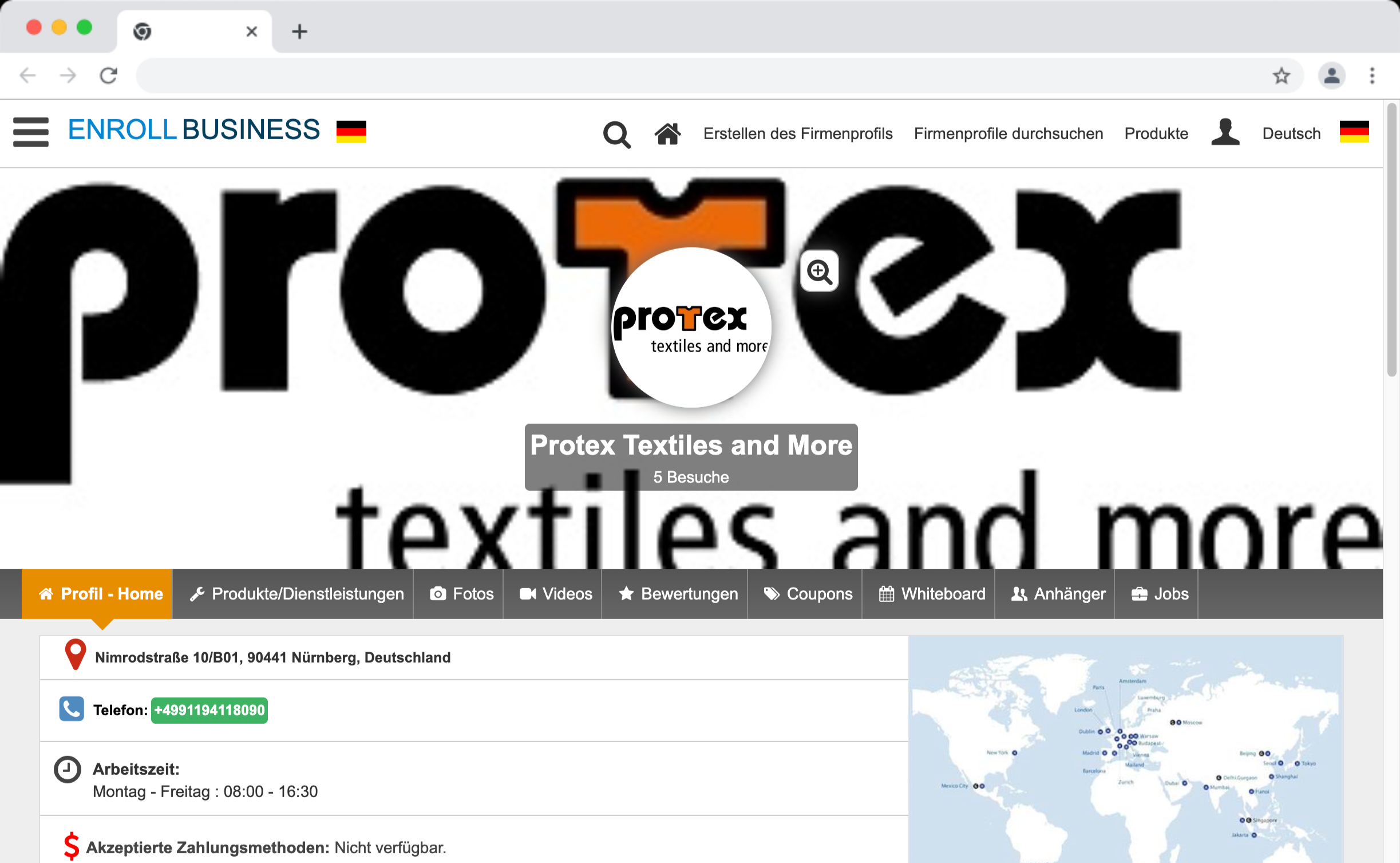Open a new browser tab

(299, 31)
